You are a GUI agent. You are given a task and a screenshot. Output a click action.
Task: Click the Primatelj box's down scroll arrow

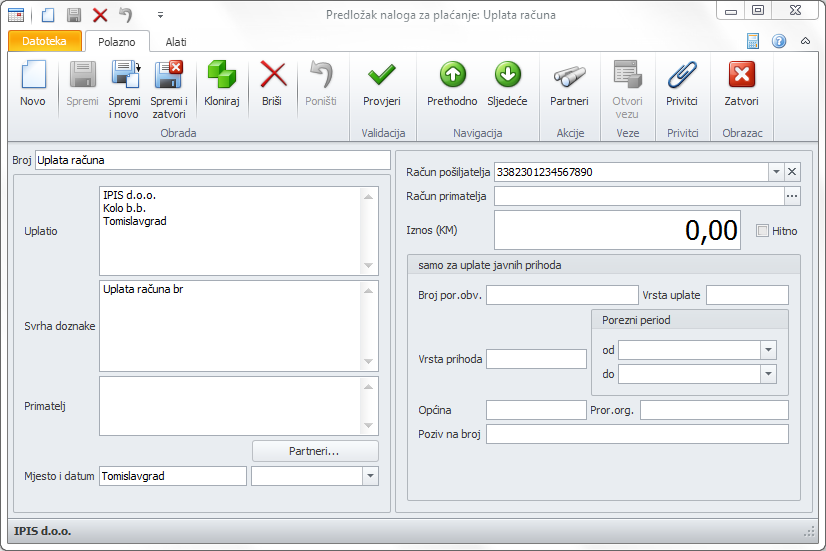coord(368,426)
